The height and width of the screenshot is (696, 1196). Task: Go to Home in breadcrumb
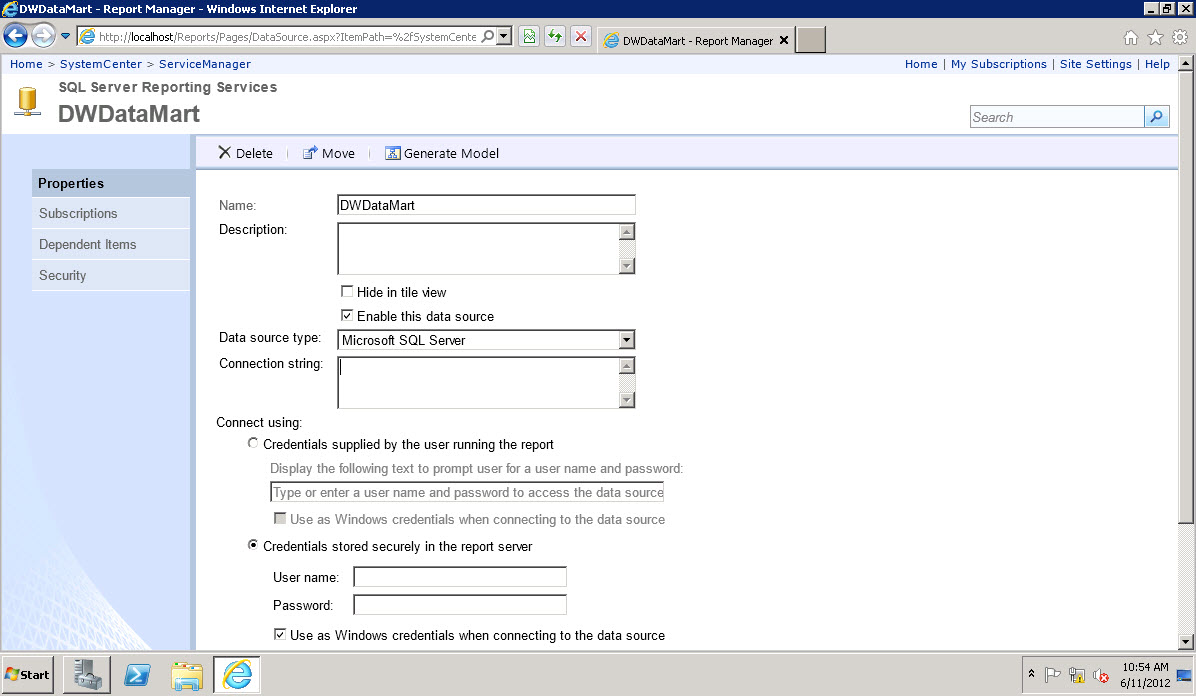26,64
